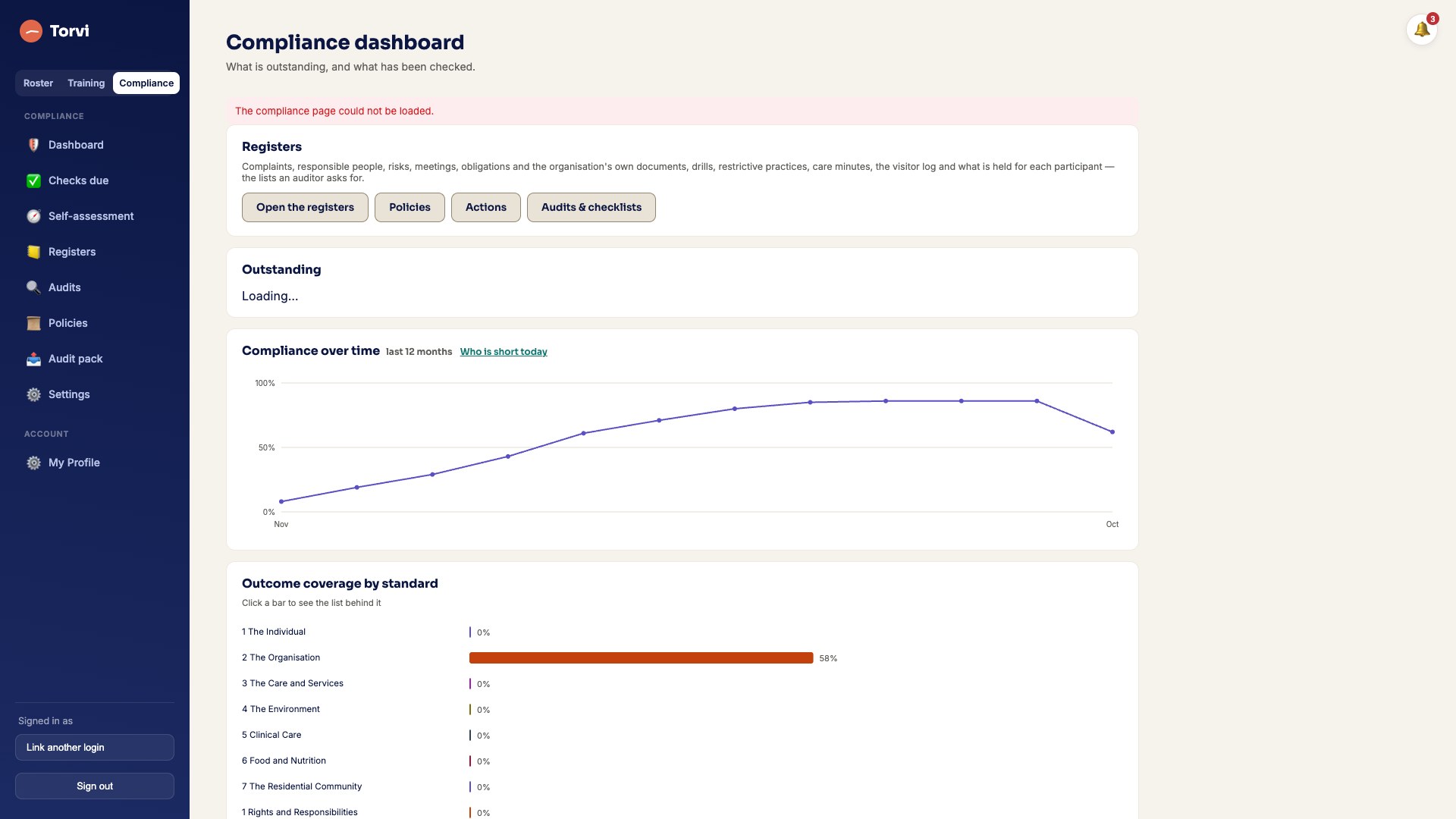Click the Registers yellow notebook icon
Image resolution: width=1456 pixels, height=819 pixels.
(33, 252)
